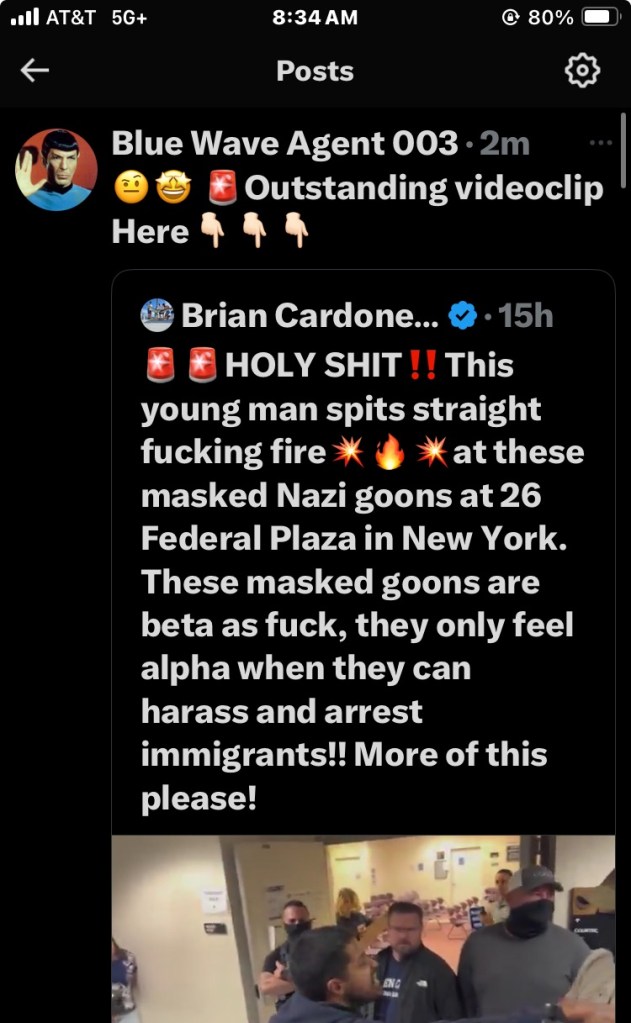Open the settings gear icon

[x=582, y=70]
